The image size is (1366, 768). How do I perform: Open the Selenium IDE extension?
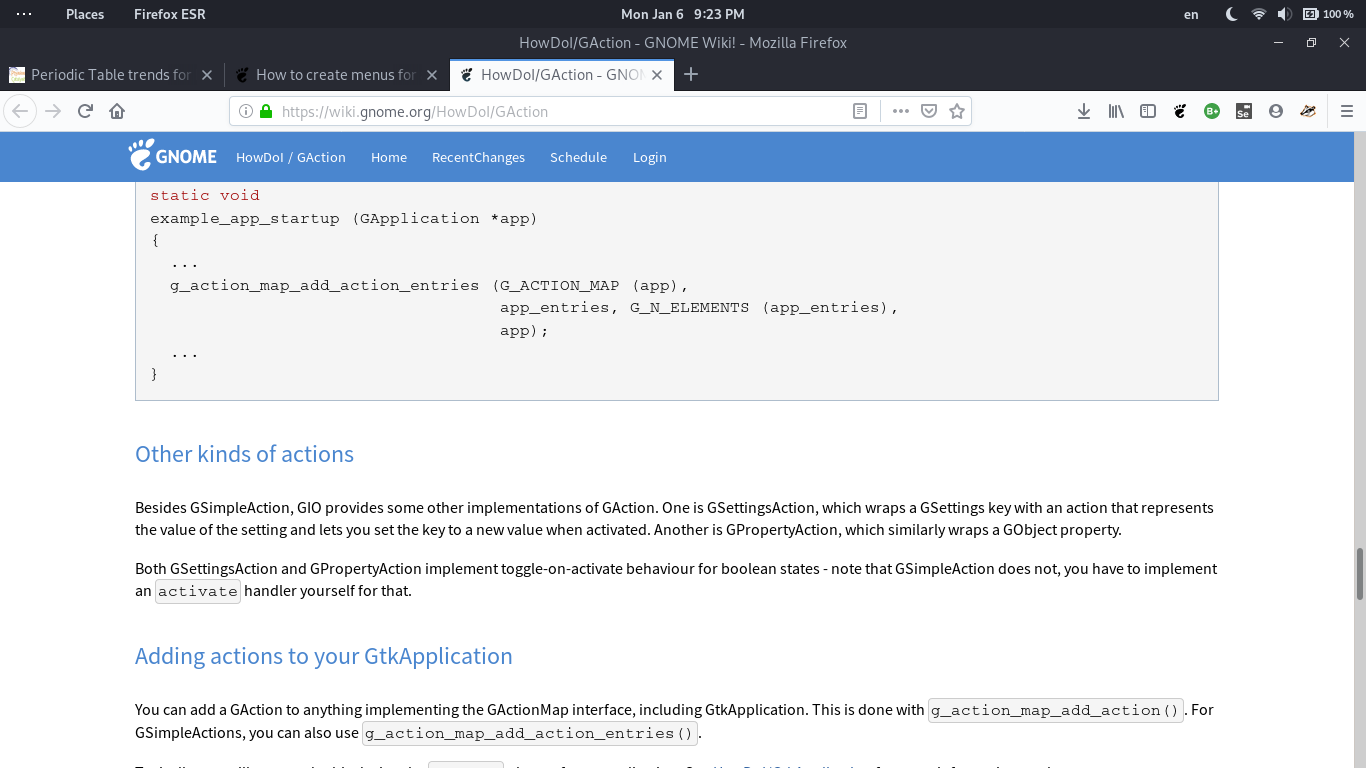point(1243,111)
